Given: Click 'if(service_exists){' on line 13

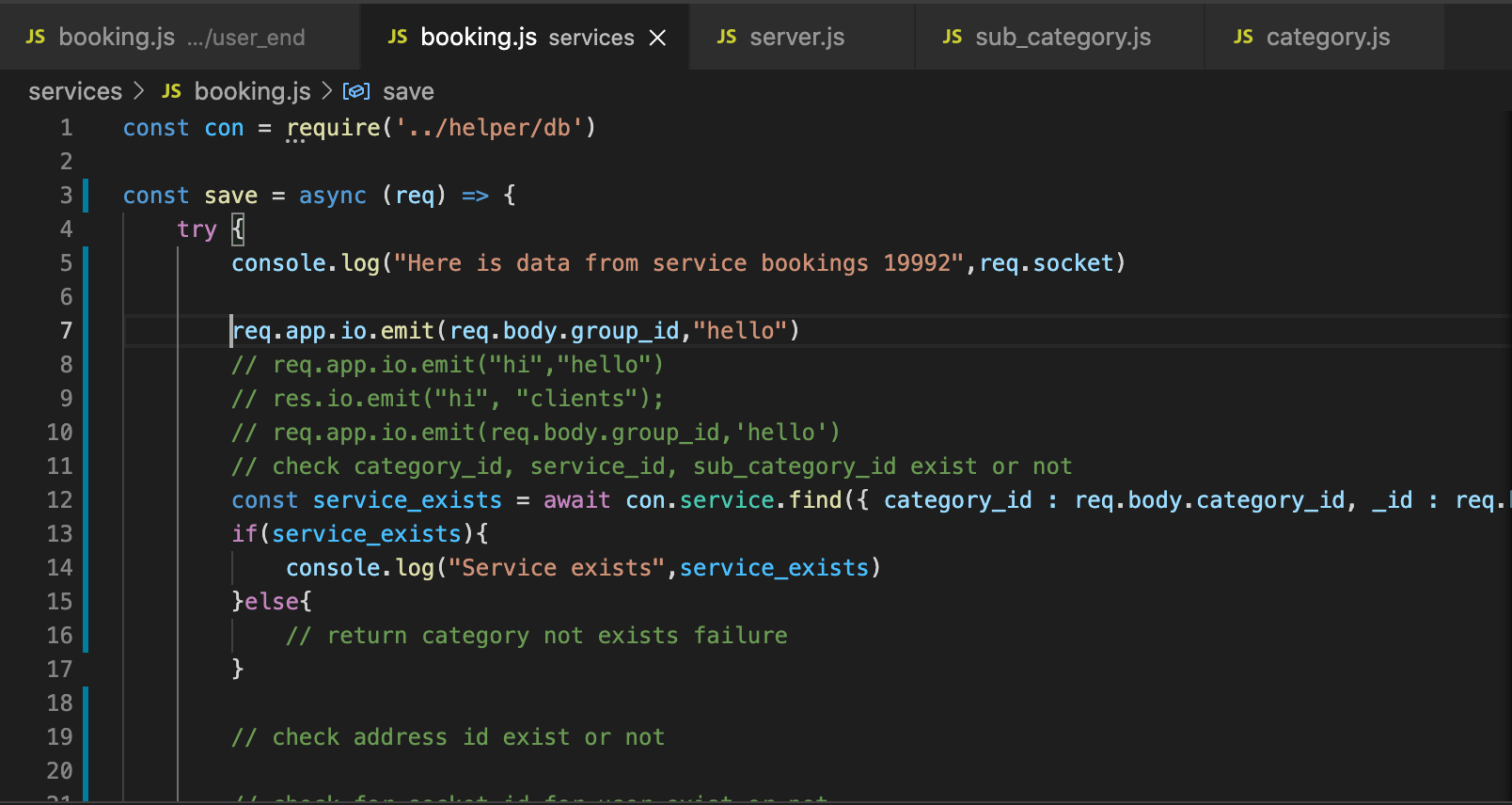Looking at the screenshot, I should click(x=360, y=534).
